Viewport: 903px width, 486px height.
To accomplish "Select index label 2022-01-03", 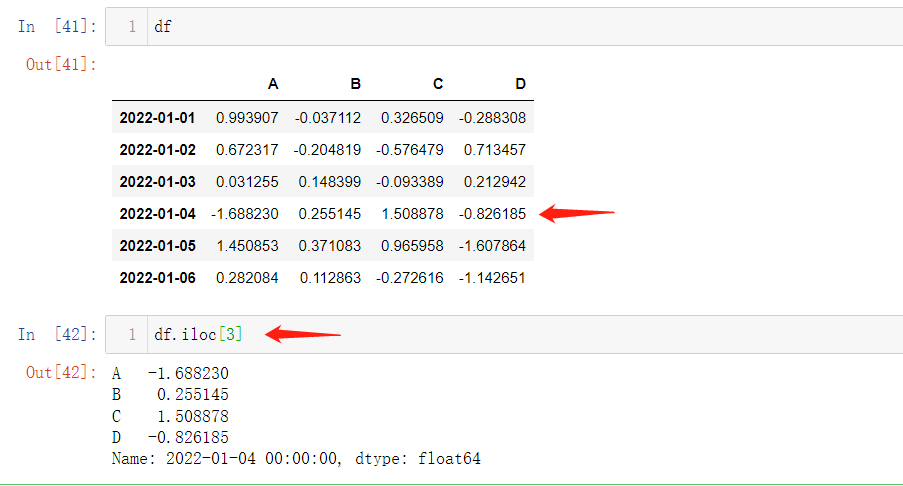I will [x=157, y=182].
